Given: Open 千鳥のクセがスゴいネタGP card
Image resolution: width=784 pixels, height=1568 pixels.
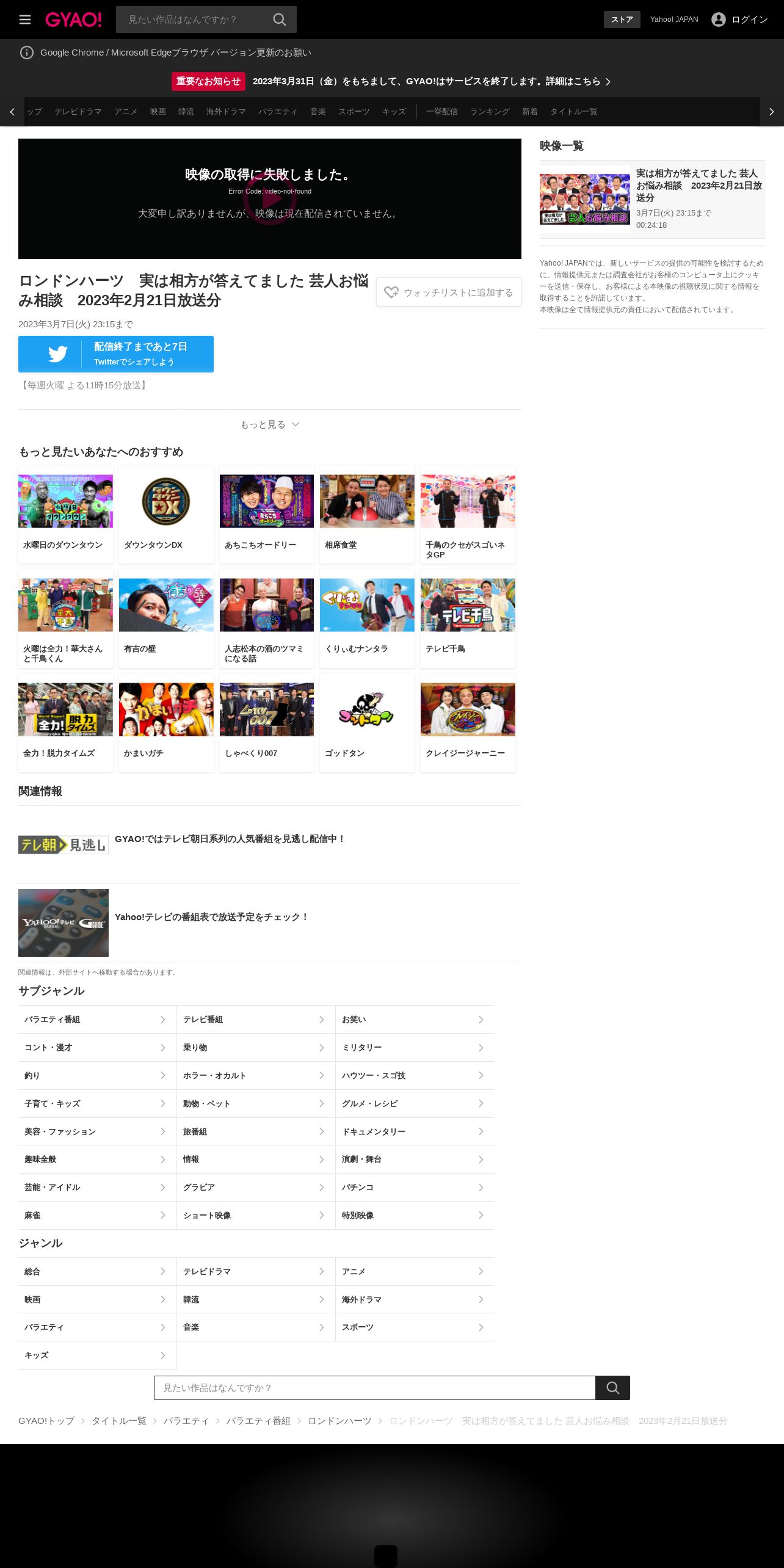Looking at the screenshot, I should (468, 515).
